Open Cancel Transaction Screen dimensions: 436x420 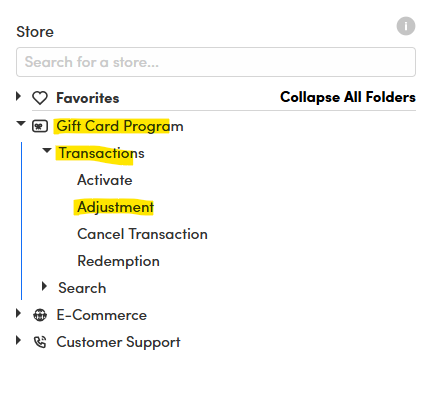click(x=142, y=234)
